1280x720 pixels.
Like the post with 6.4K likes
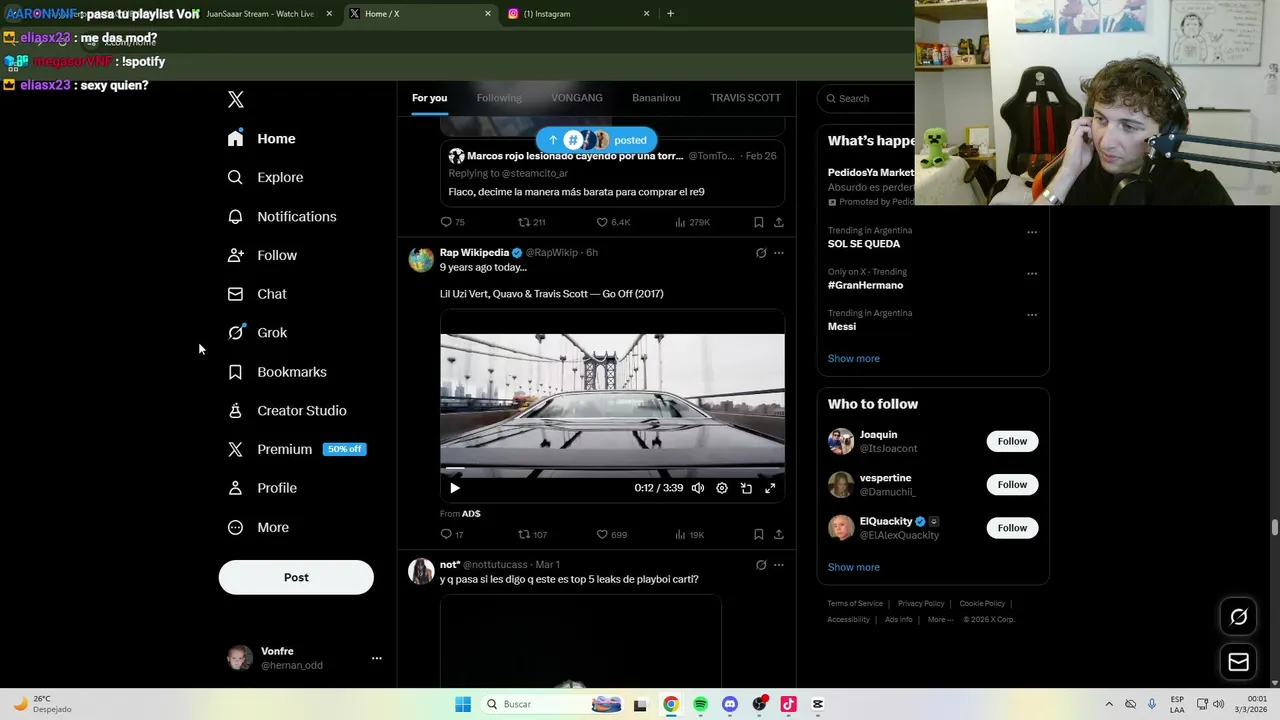(613, 222)
